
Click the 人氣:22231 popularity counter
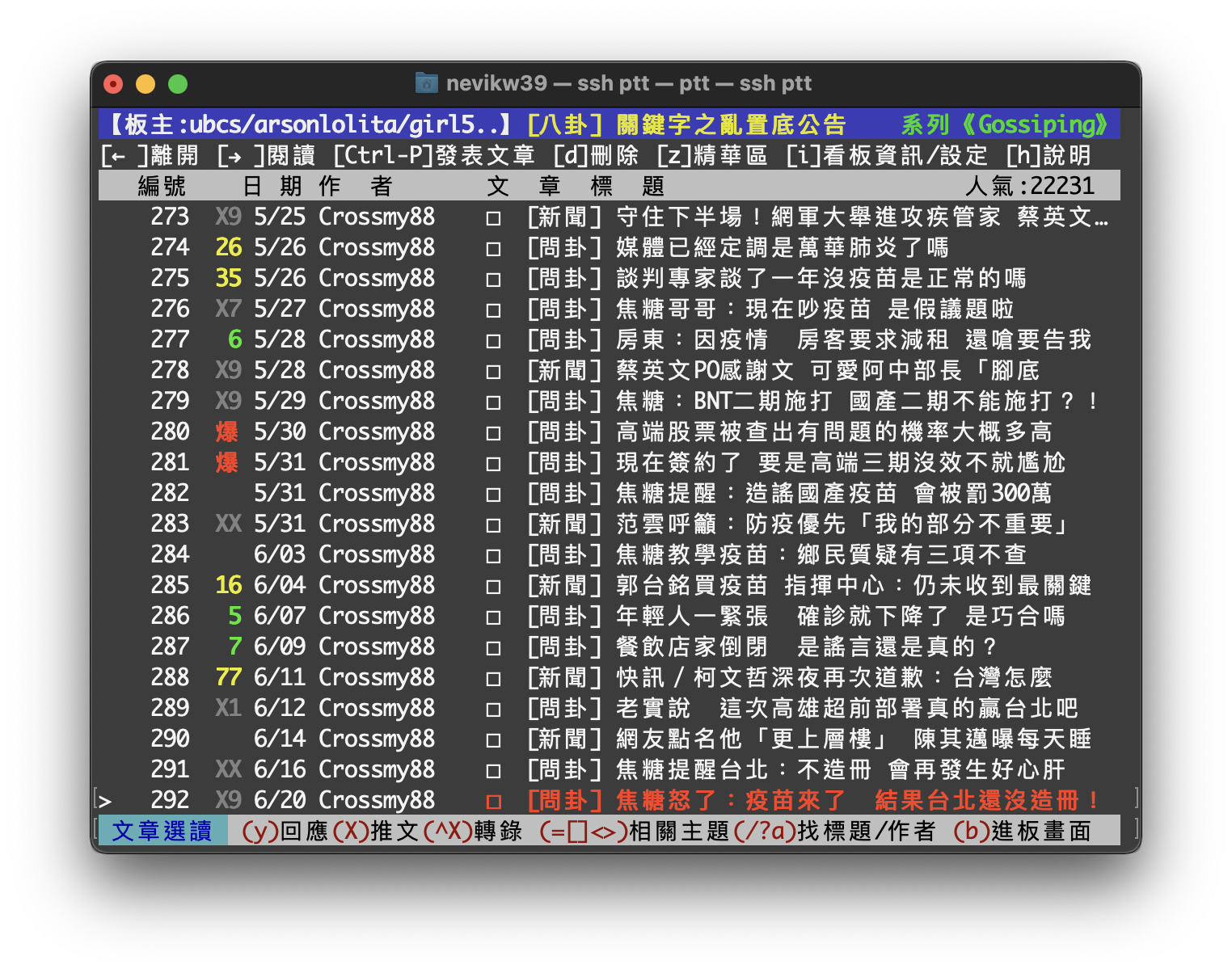[1030, 186]
